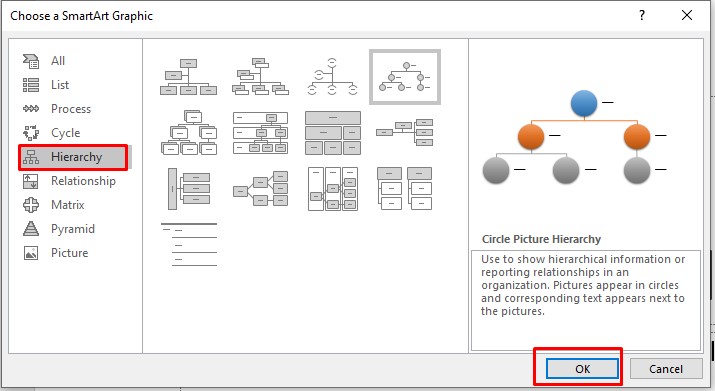Choose the Hierarchy layout with stacked boxes
Screen dimensions: 715x391
pyautogui.click(x=189, y=132)
